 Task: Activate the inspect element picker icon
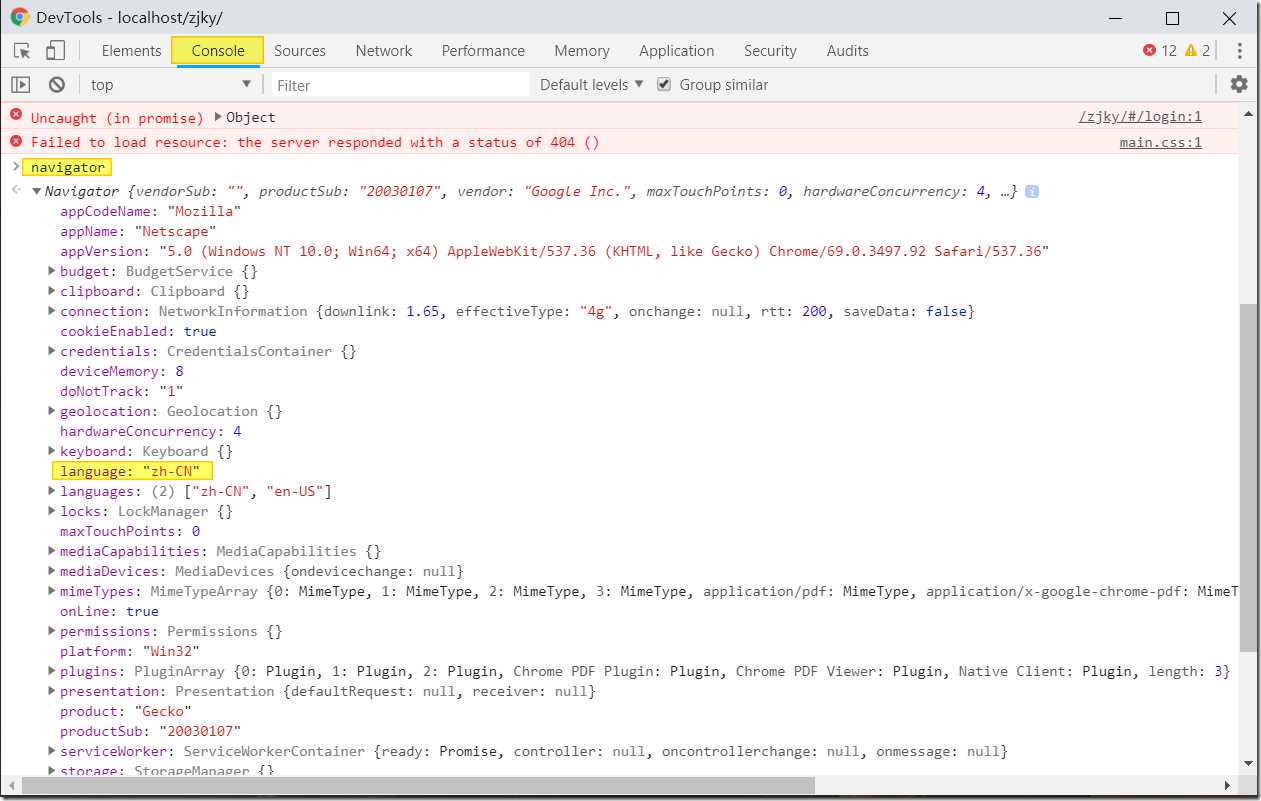tap(21, 51)
